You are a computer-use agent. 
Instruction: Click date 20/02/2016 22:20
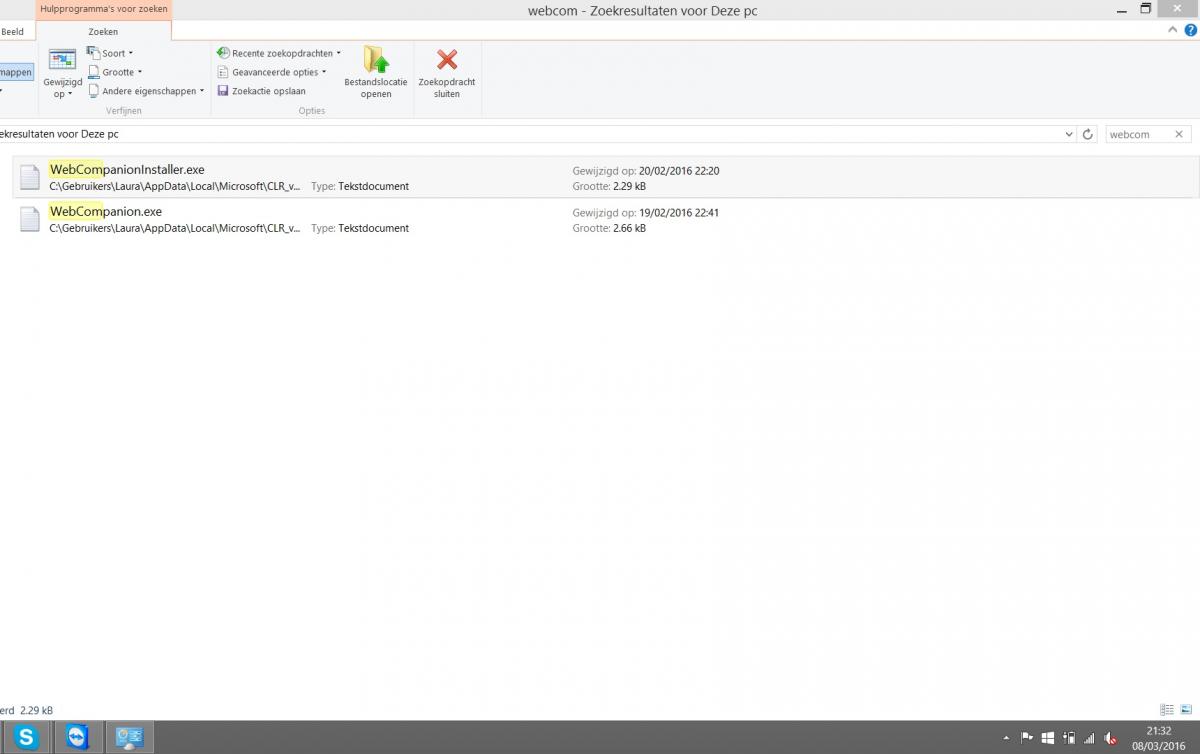pos(679,171)
